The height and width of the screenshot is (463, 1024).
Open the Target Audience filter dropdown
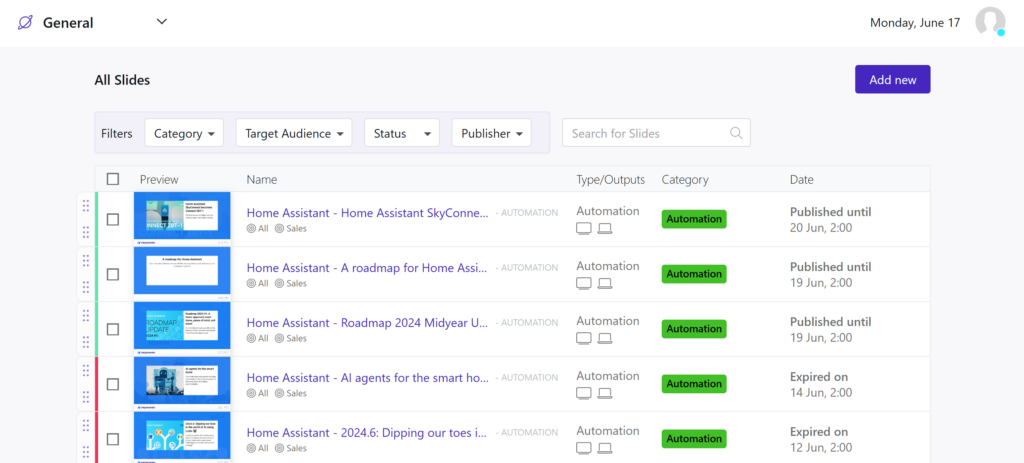(294, 133)
